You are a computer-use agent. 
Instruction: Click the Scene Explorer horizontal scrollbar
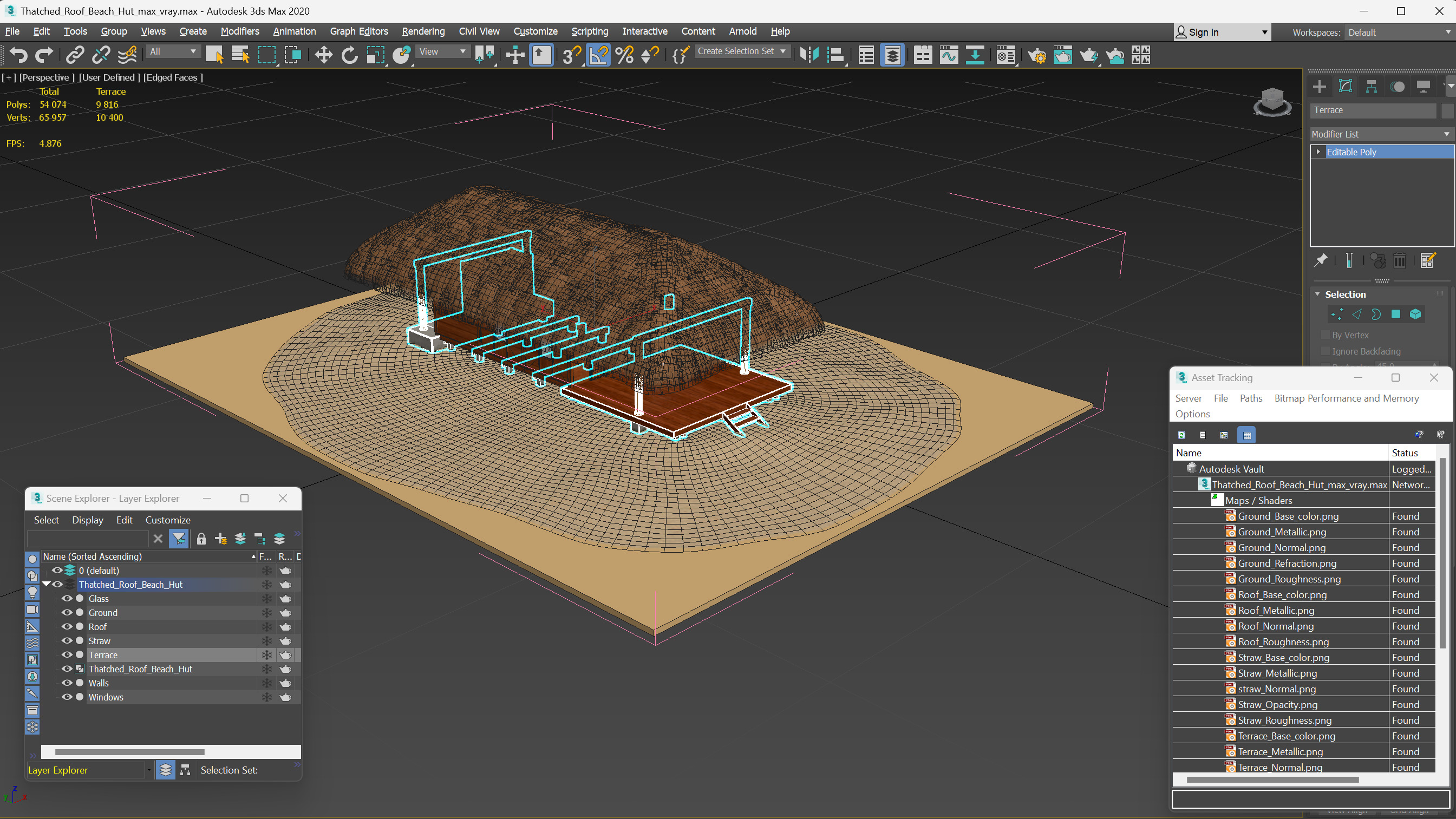[129, 752]
